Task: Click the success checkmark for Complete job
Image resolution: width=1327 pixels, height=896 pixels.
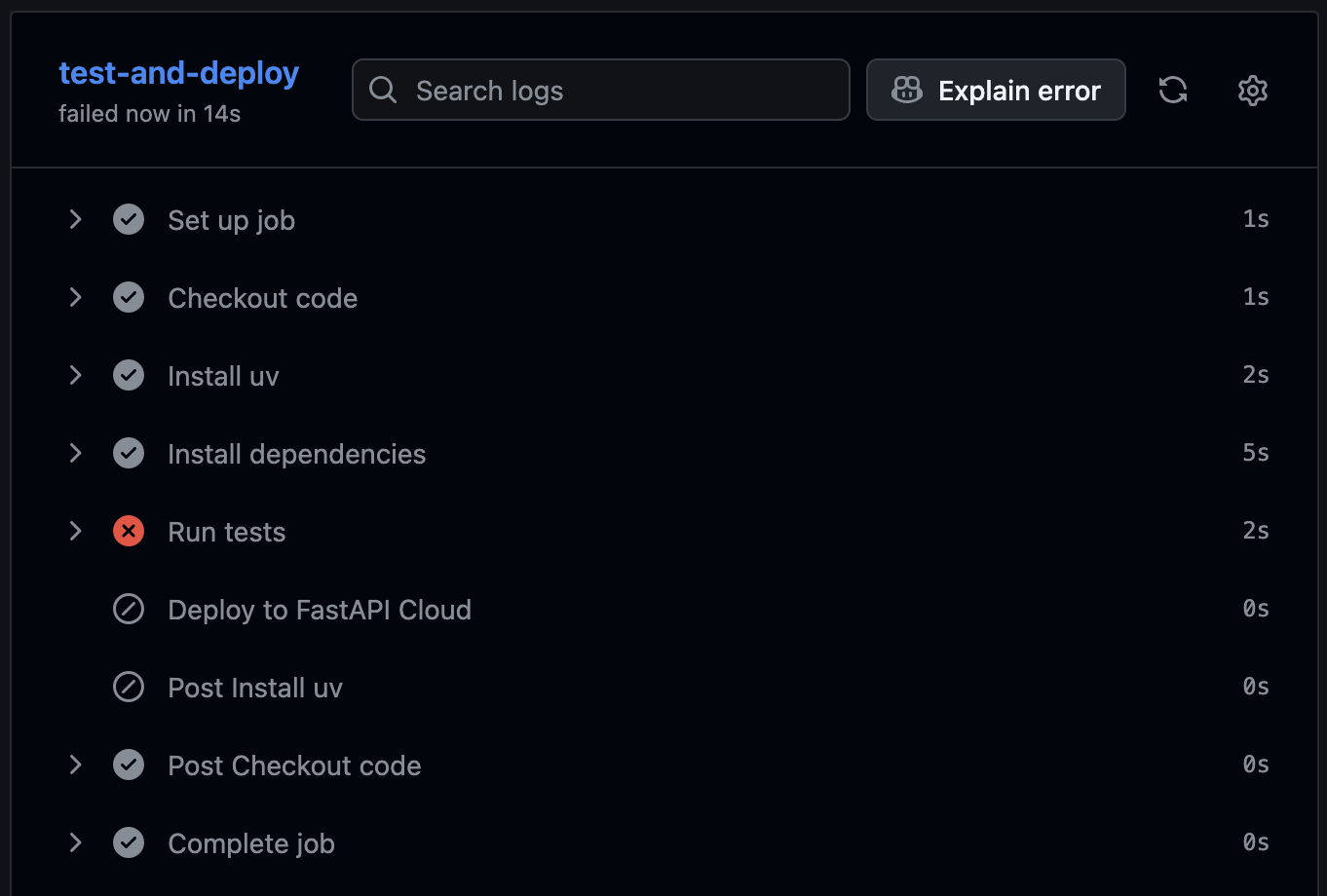Action: pyautogui.click(x=129, y=843)
